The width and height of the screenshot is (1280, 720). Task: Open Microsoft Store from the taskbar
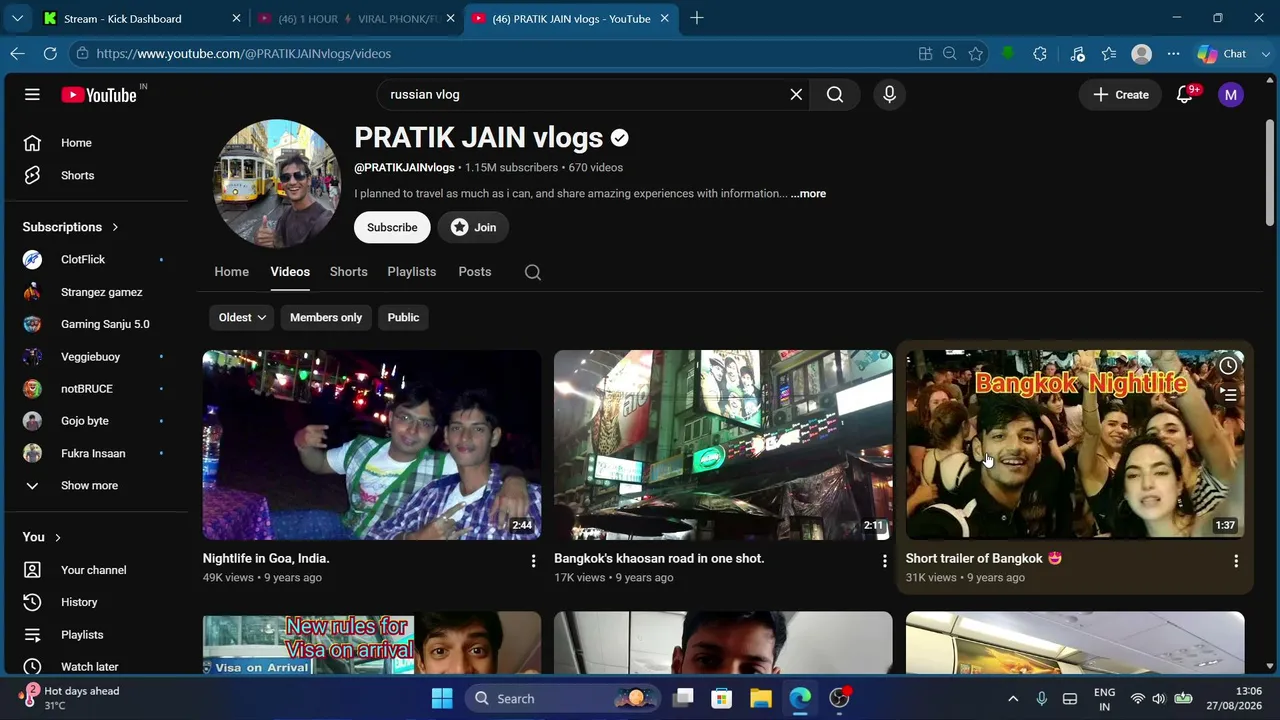click(x=721, y=698)
